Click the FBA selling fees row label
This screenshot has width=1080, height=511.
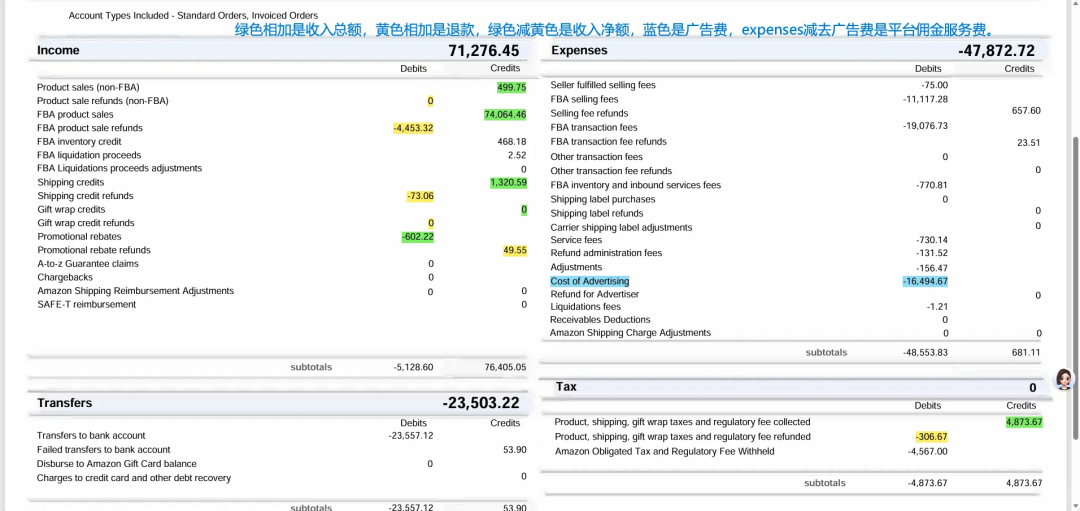point(584,99)
